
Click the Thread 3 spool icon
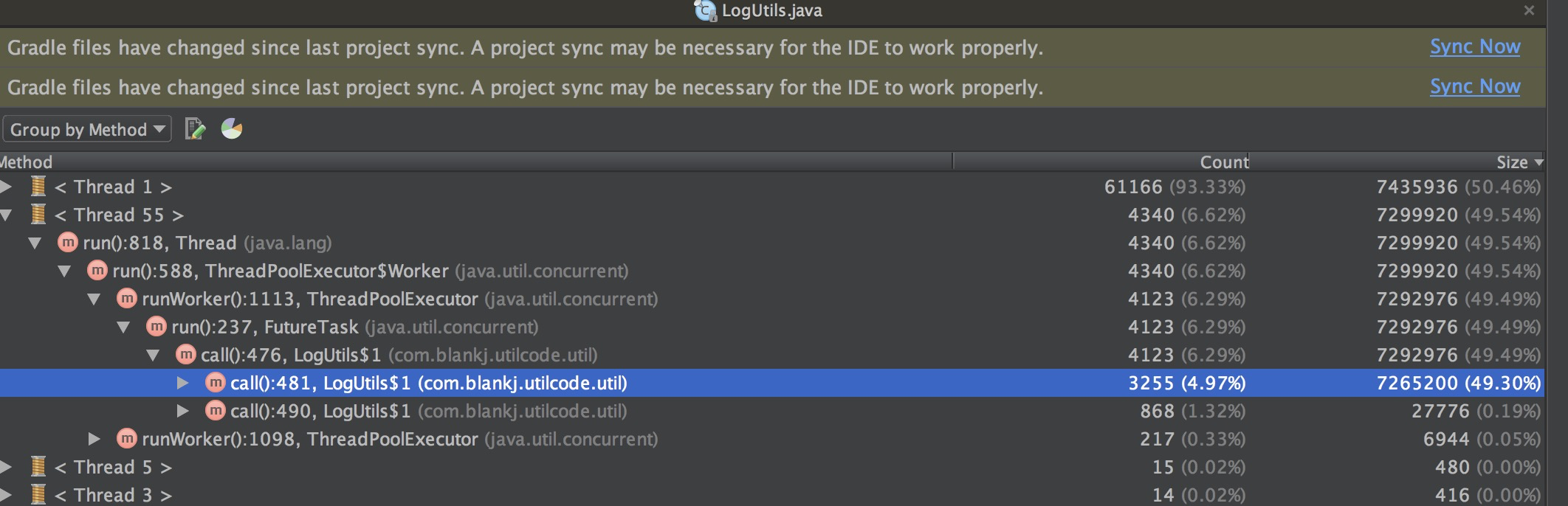pyautogui.click(x=38, y=495)
